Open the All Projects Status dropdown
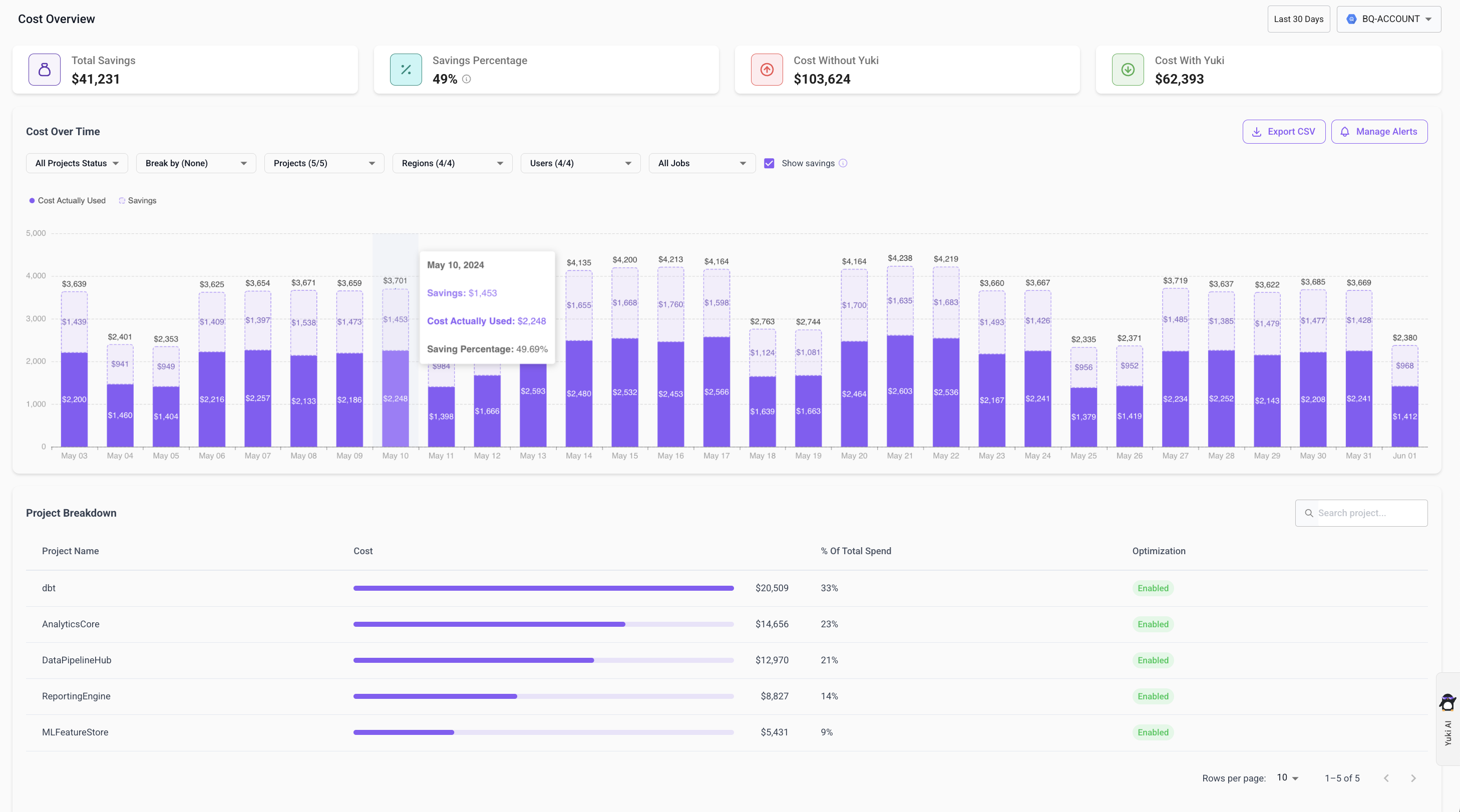1460x812 pixels. click(77, 163)
